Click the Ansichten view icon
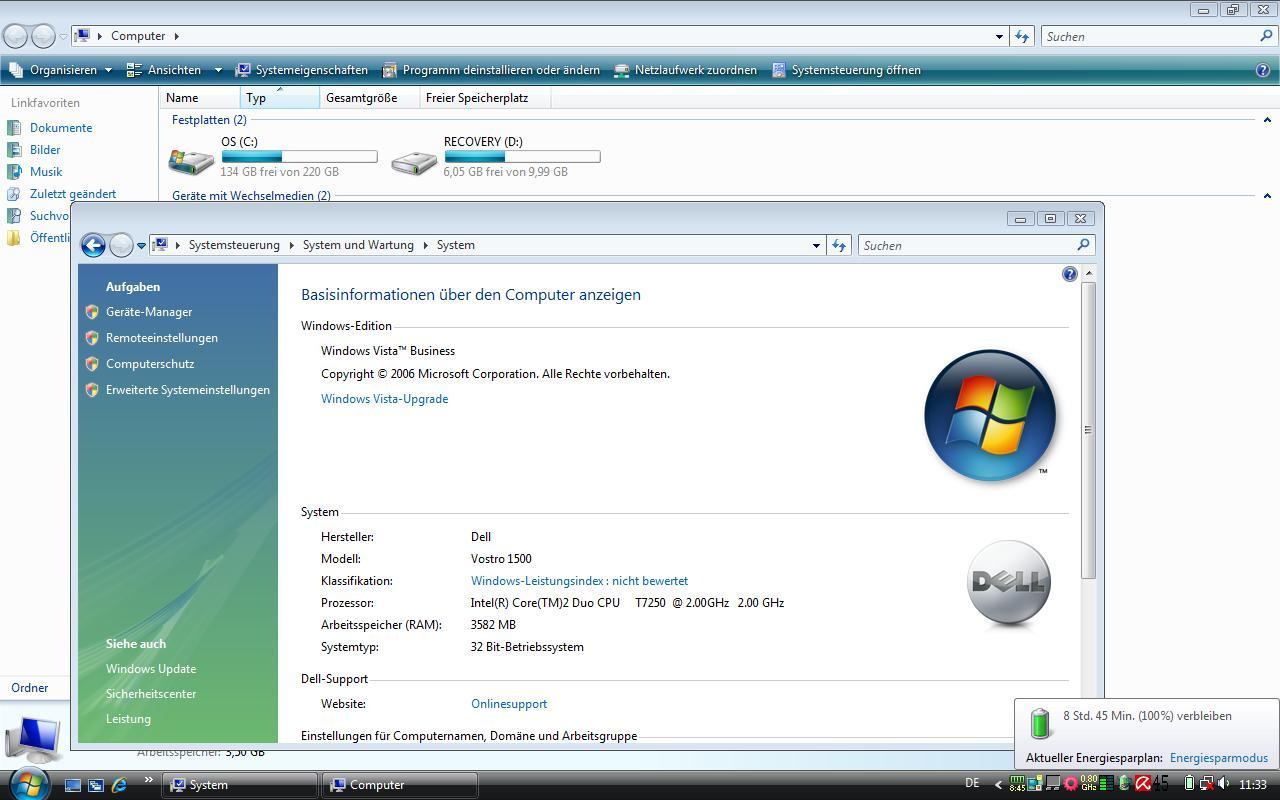Screen dimensions: 1280x800 (134, 70)
